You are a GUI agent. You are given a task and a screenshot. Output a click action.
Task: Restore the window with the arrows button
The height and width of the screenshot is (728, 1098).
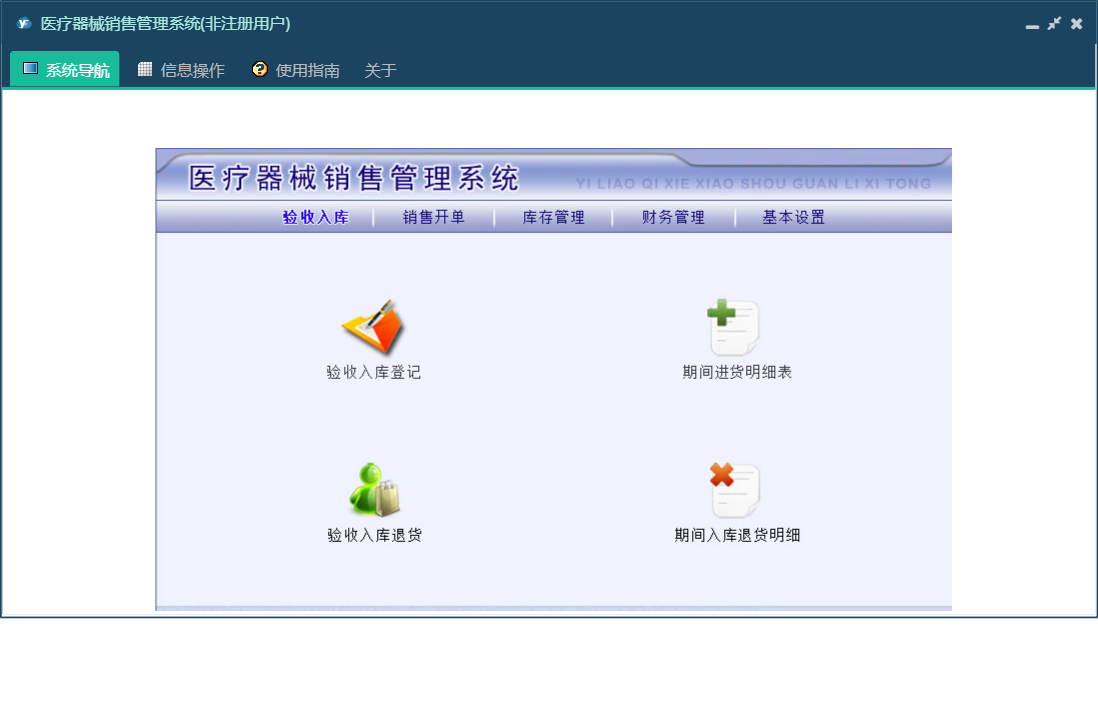click(1054, 24)
